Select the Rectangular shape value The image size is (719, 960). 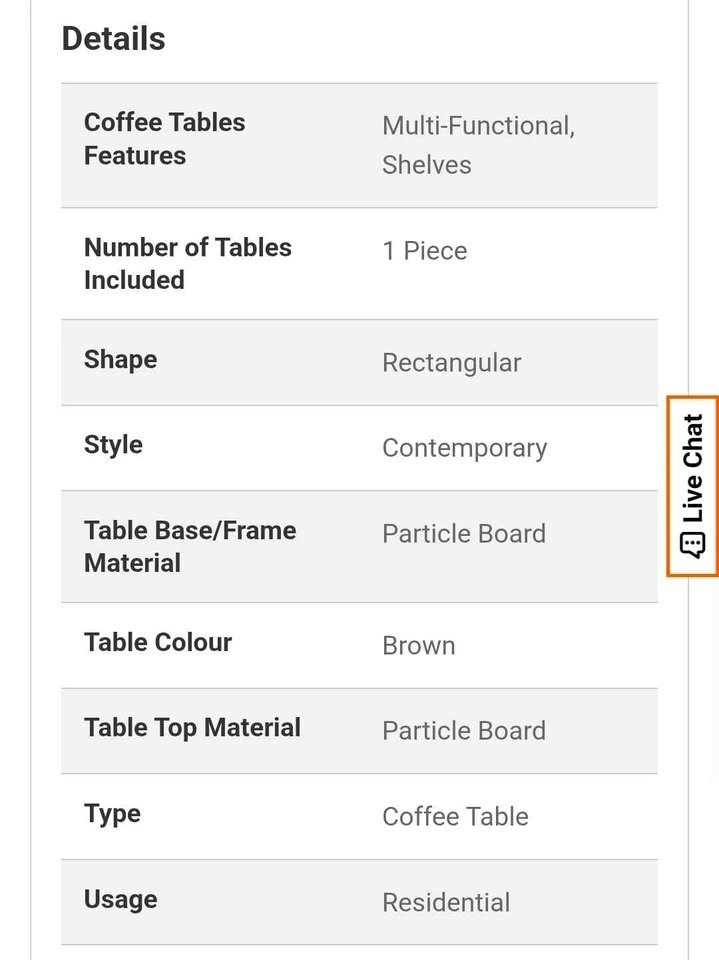451,363
